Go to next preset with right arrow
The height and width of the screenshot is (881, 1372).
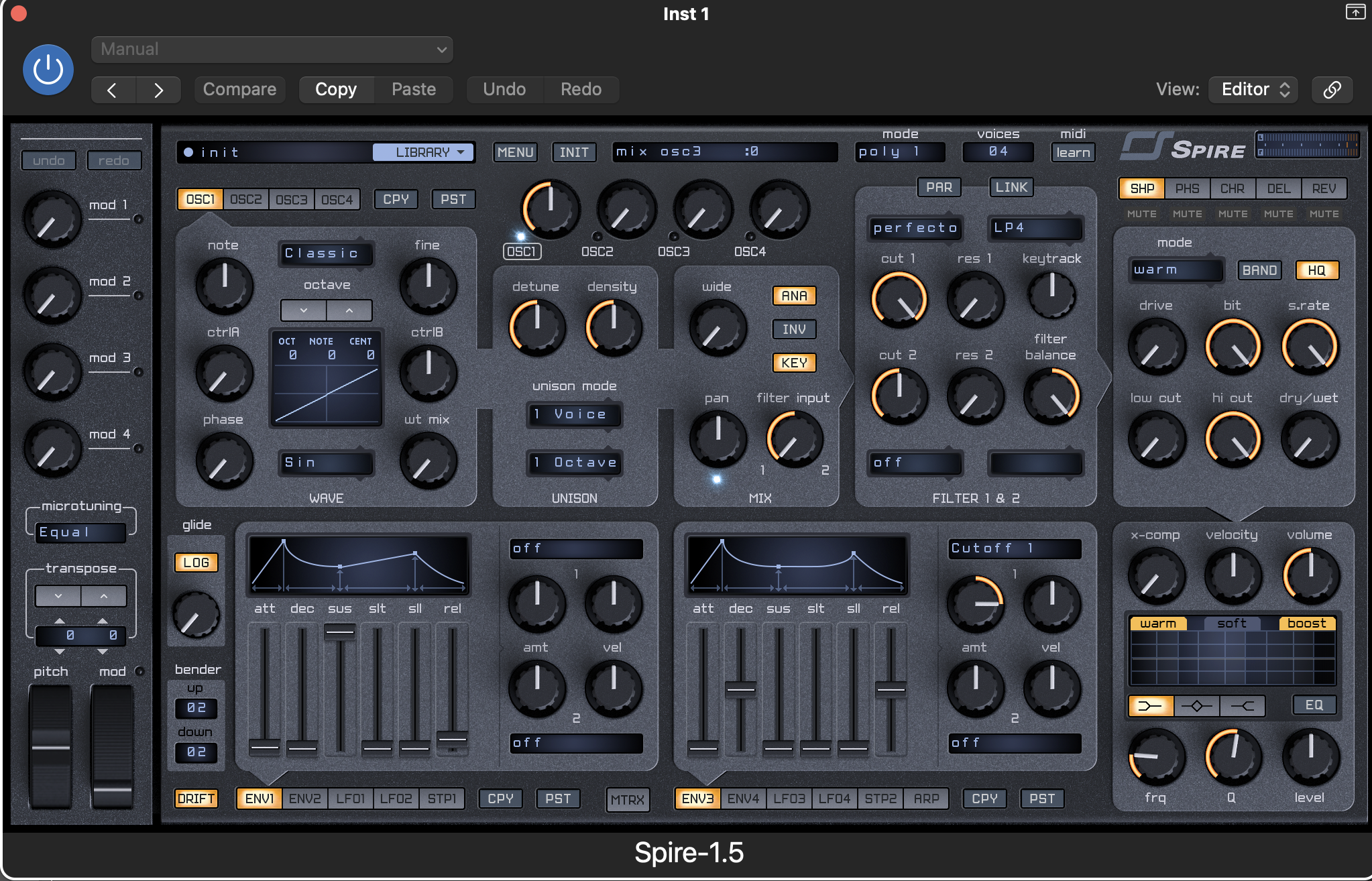tap(158, 90)
